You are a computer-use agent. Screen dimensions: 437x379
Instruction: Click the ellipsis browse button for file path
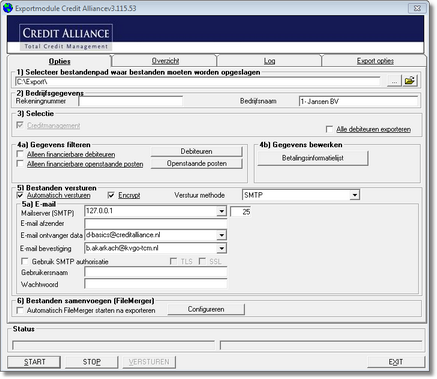point(394,81)
